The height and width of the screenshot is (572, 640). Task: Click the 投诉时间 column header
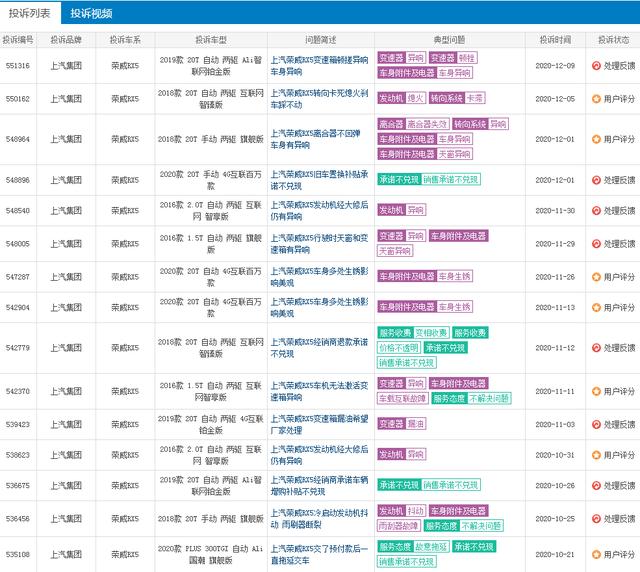[x=555, y=40]
